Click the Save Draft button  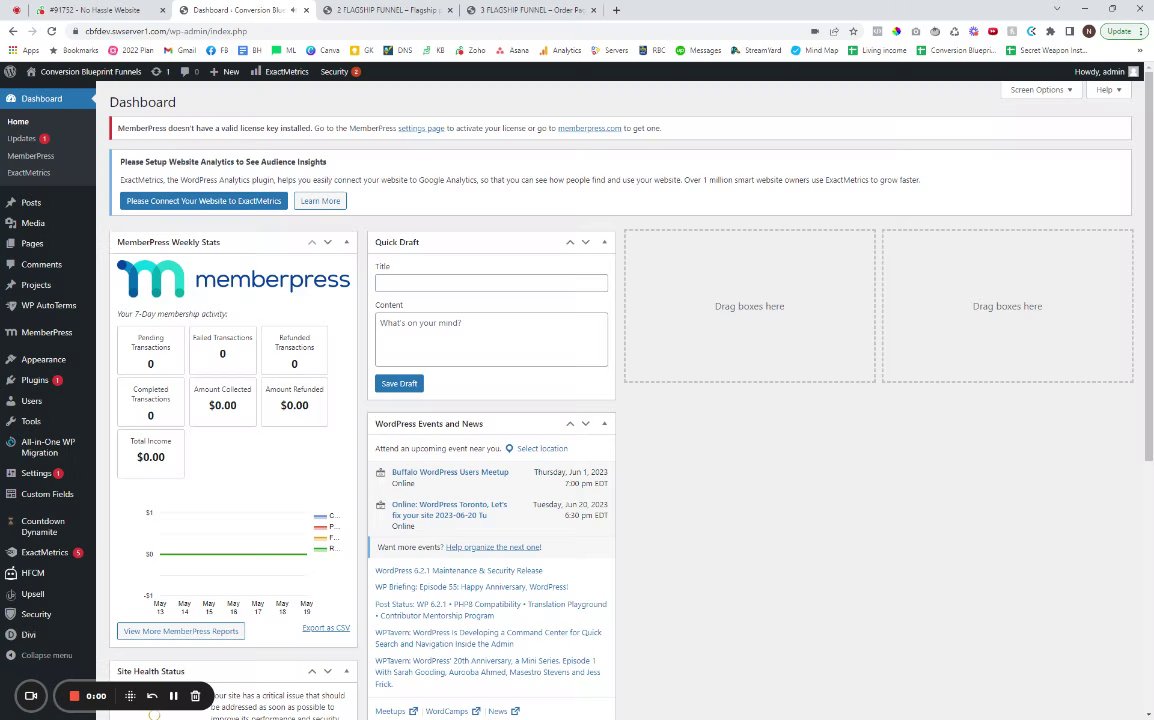pos(399,384)
